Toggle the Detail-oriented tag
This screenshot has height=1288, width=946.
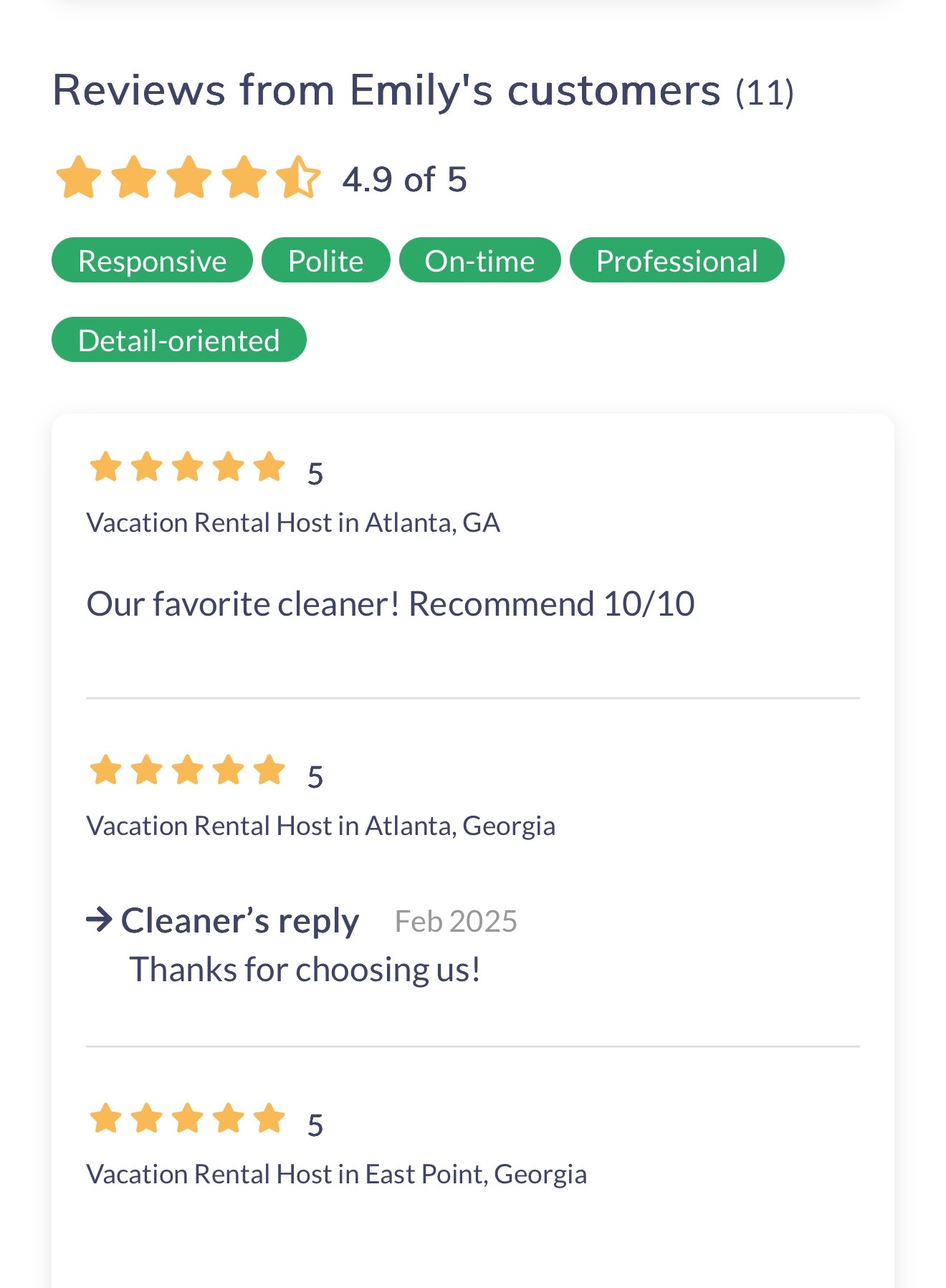pos(178,340)
